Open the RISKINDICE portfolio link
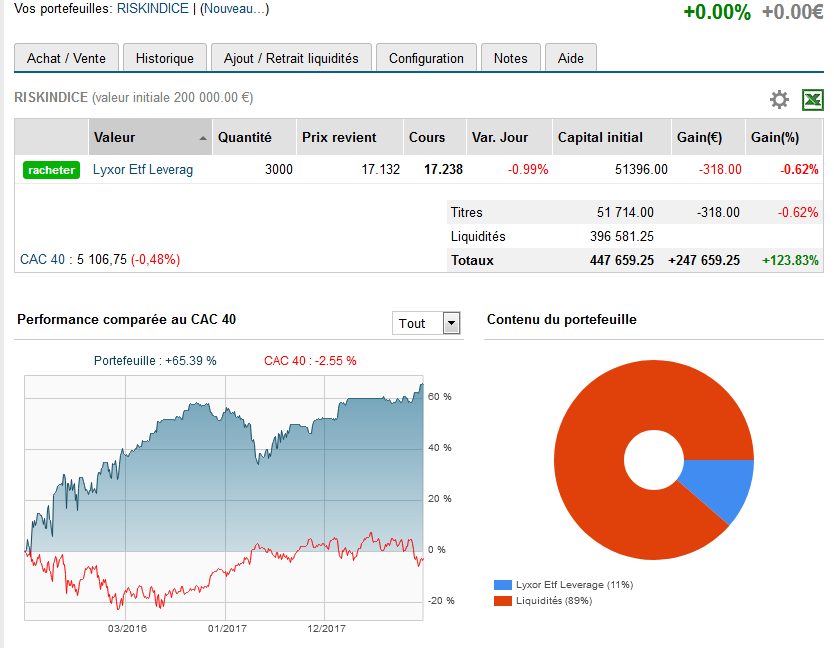The image size is (834, 648). point(154,9)
